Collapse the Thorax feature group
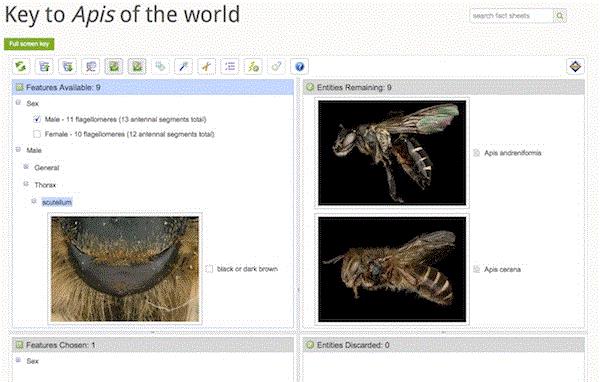The height and width of the screenshot is (382, 600). [x=26, y=184]
